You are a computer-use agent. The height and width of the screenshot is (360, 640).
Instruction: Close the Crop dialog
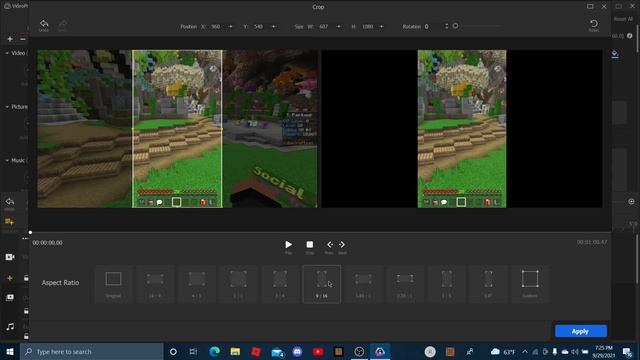tap(604, 7)
